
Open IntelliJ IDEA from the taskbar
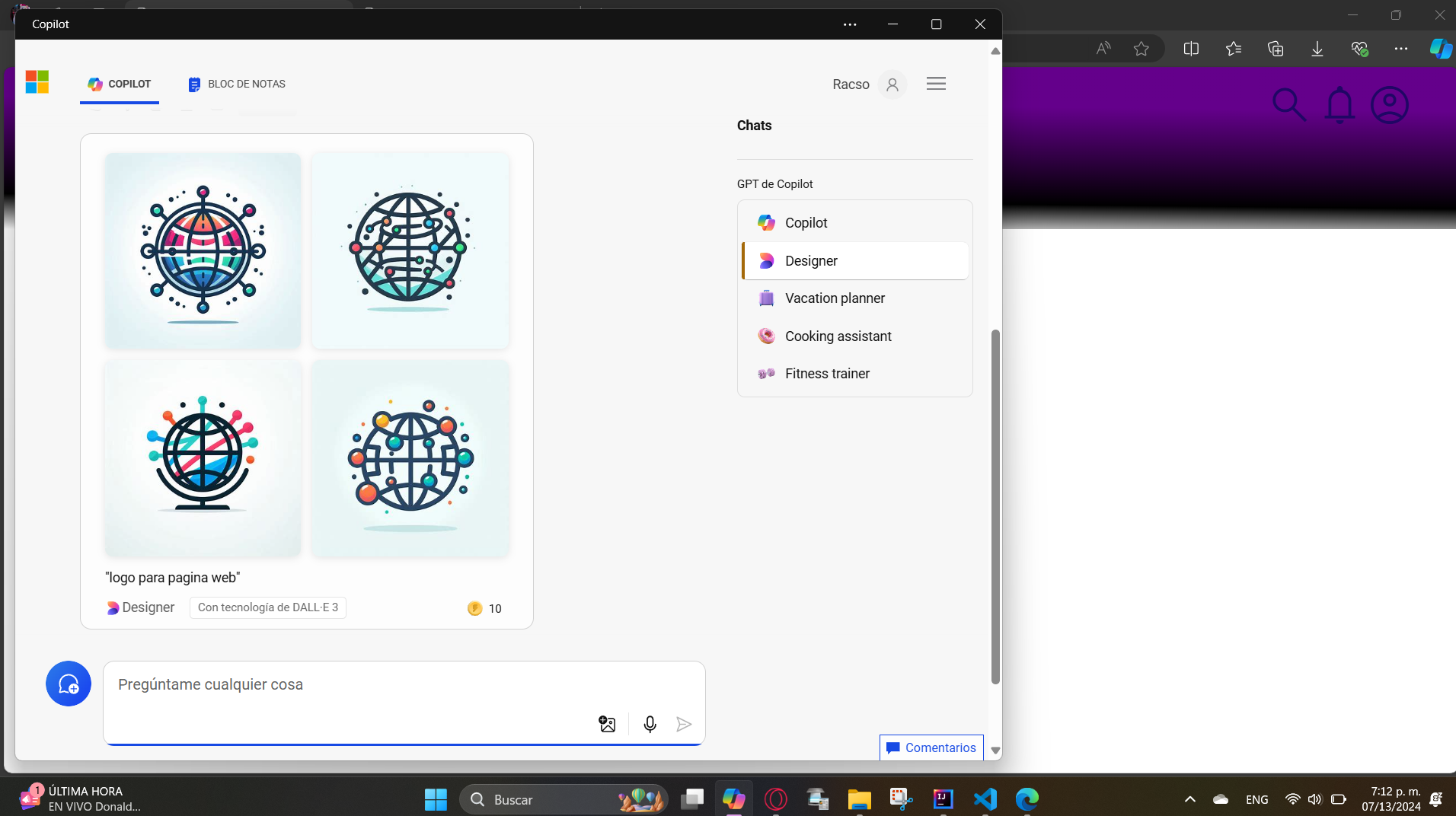pos(944,799)
